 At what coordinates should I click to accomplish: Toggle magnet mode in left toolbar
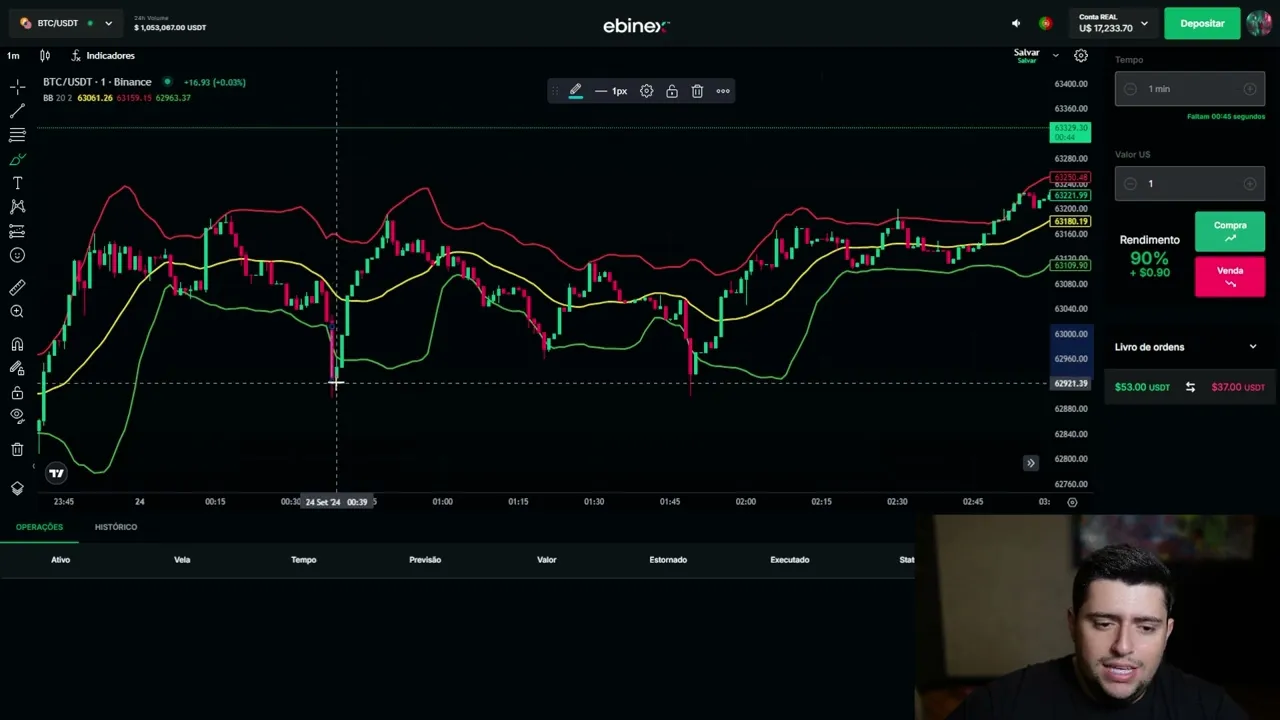[x=17, y=345]
